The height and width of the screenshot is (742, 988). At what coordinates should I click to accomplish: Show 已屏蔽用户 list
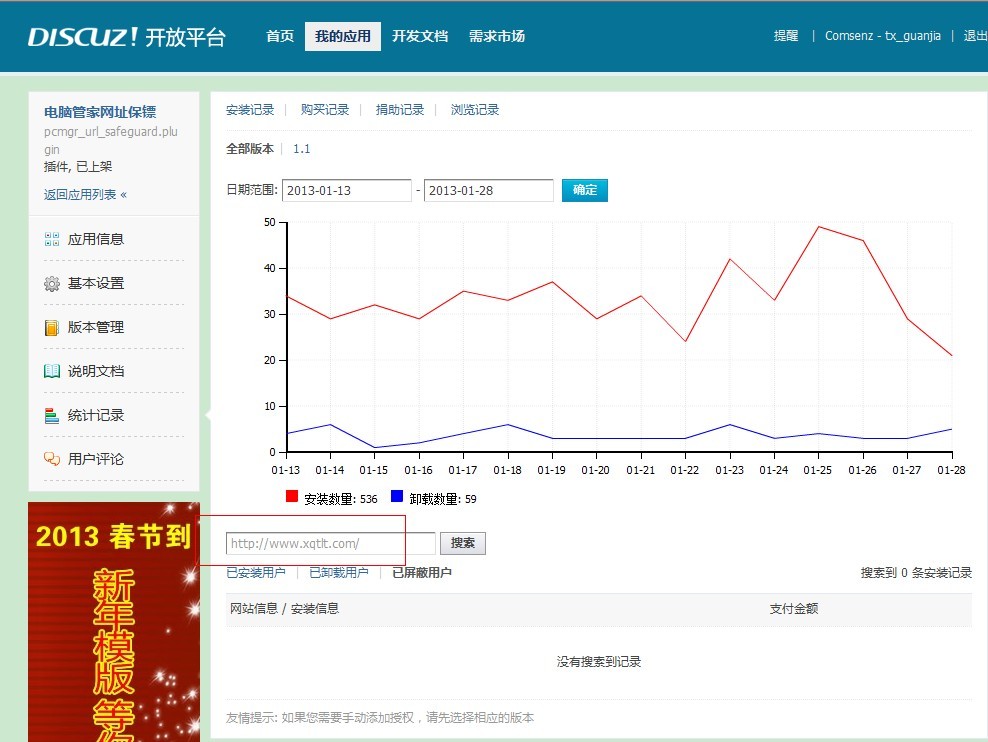(x=422, y=573)
